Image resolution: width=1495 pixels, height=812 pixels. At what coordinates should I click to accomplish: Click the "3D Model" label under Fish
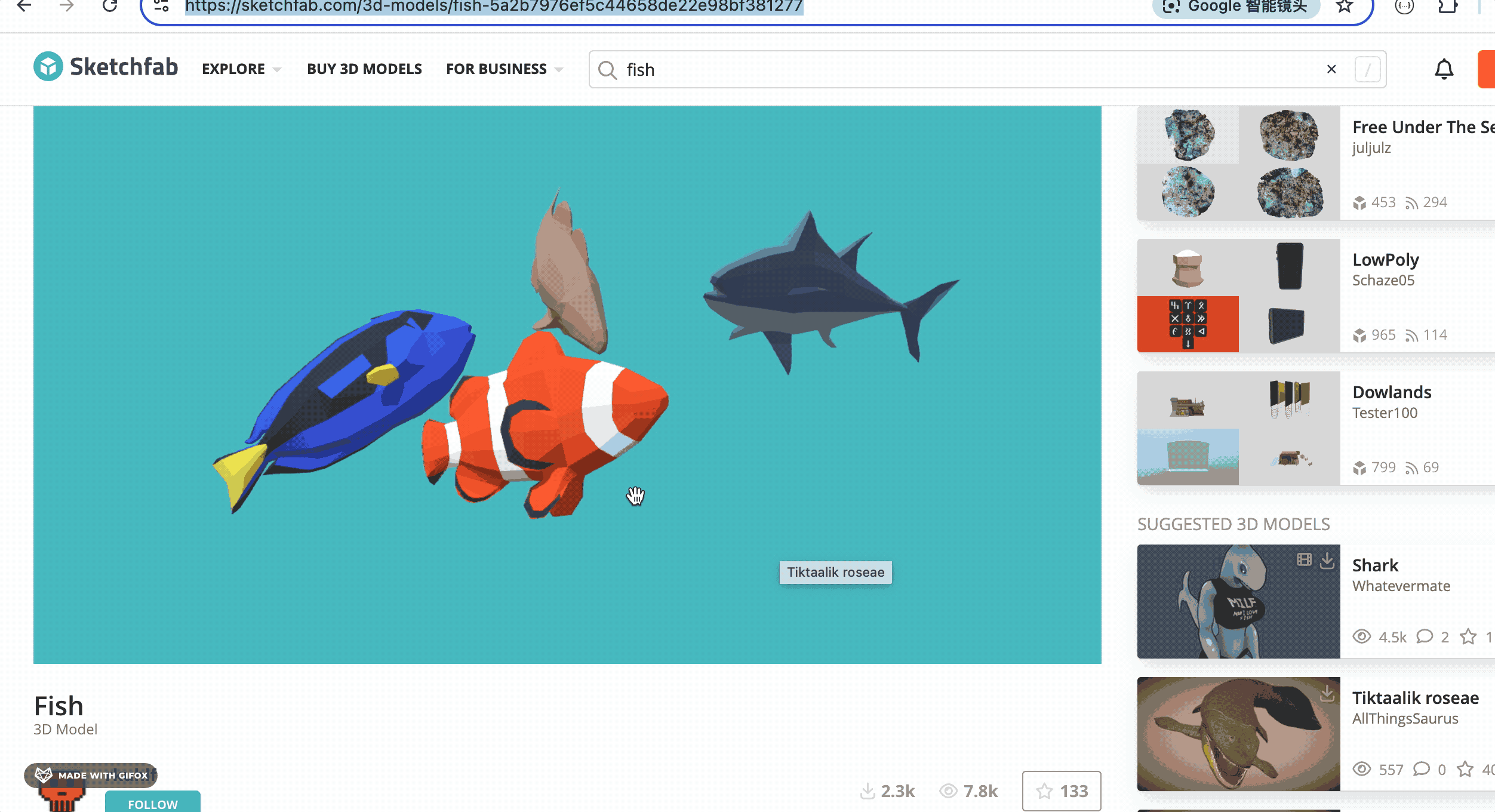(x=65, y=730)
